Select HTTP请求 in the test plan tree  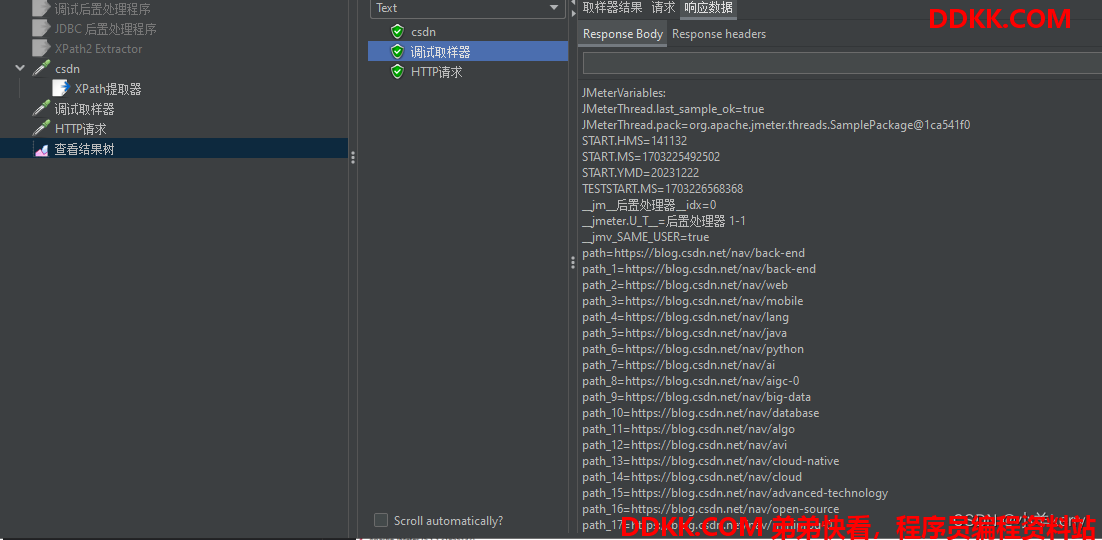point(81,129)
